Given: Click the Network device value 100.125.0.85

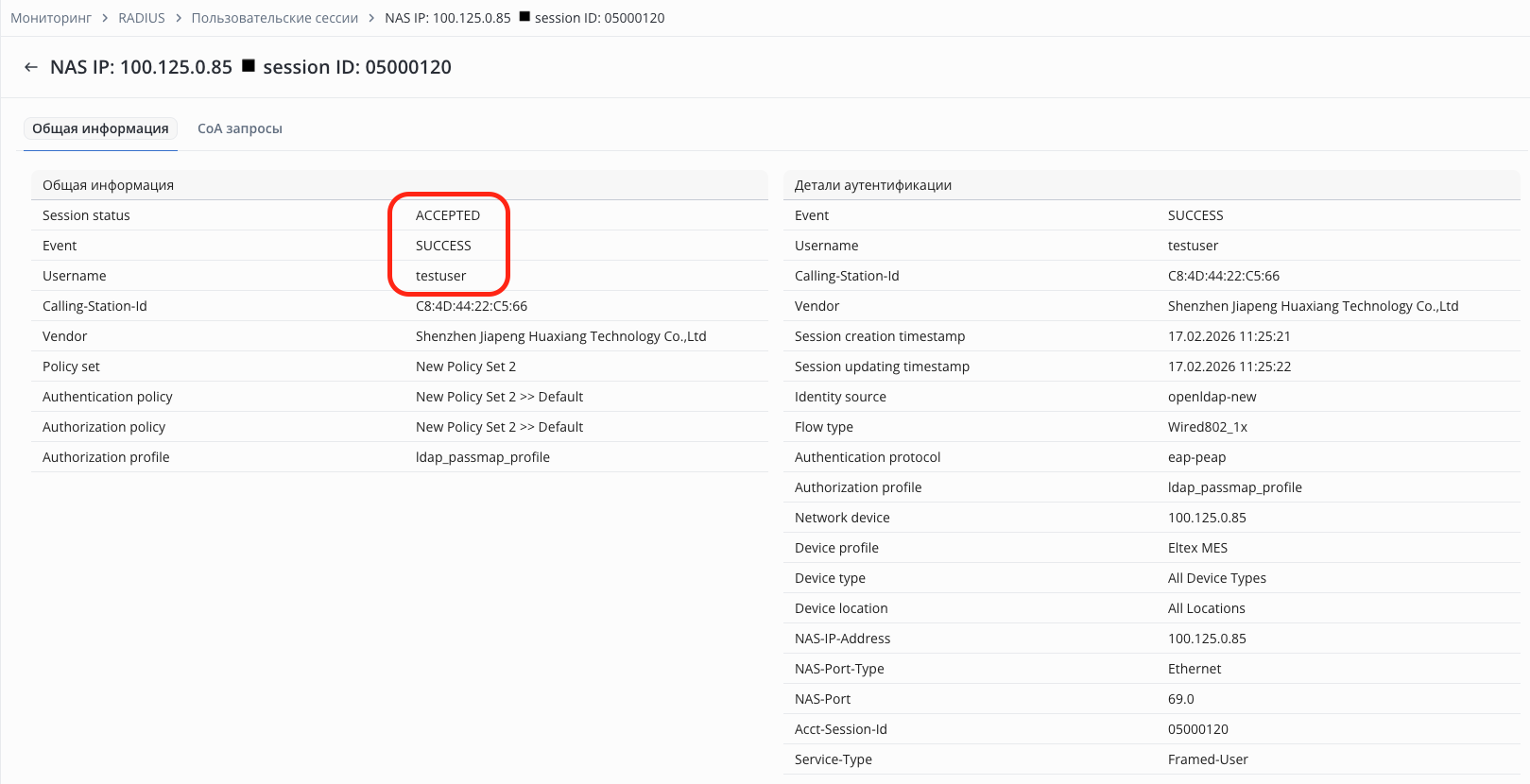Looking at the screenshot, I should (1207, 518).
